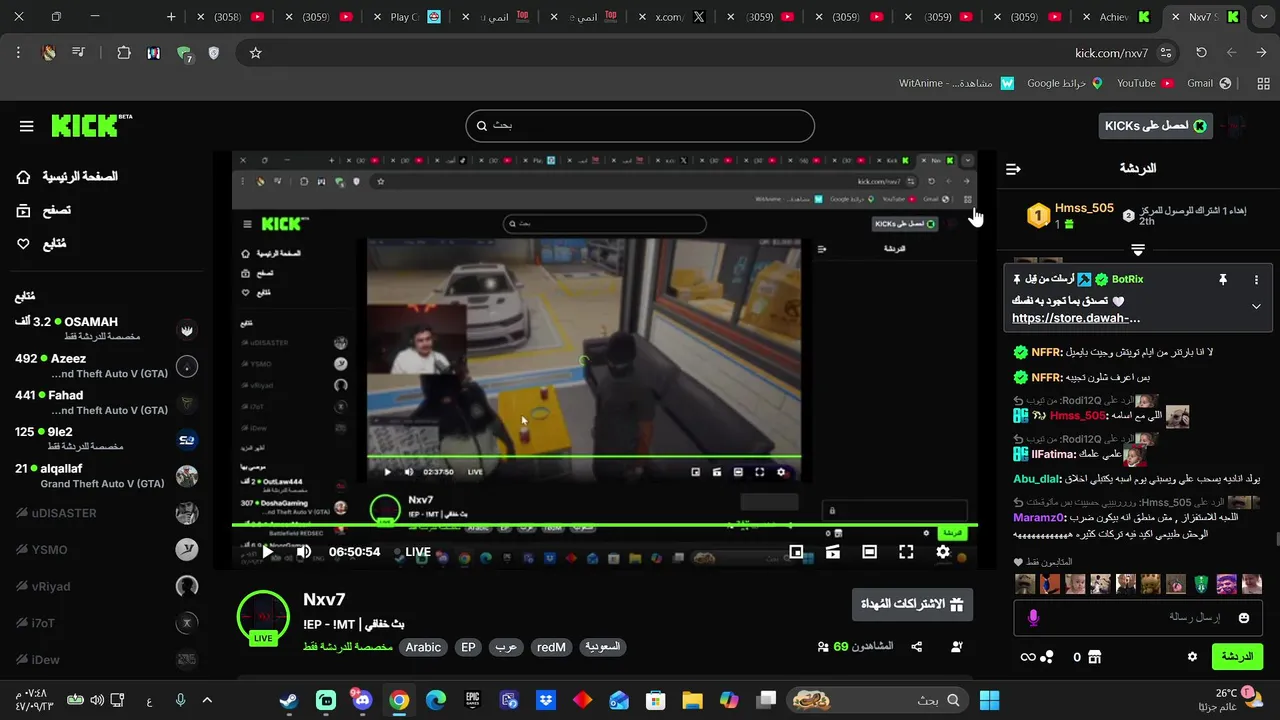Open offline YSMO channel
The image size is (1280, 720).
pyautogui.click(x=105, y=550)
